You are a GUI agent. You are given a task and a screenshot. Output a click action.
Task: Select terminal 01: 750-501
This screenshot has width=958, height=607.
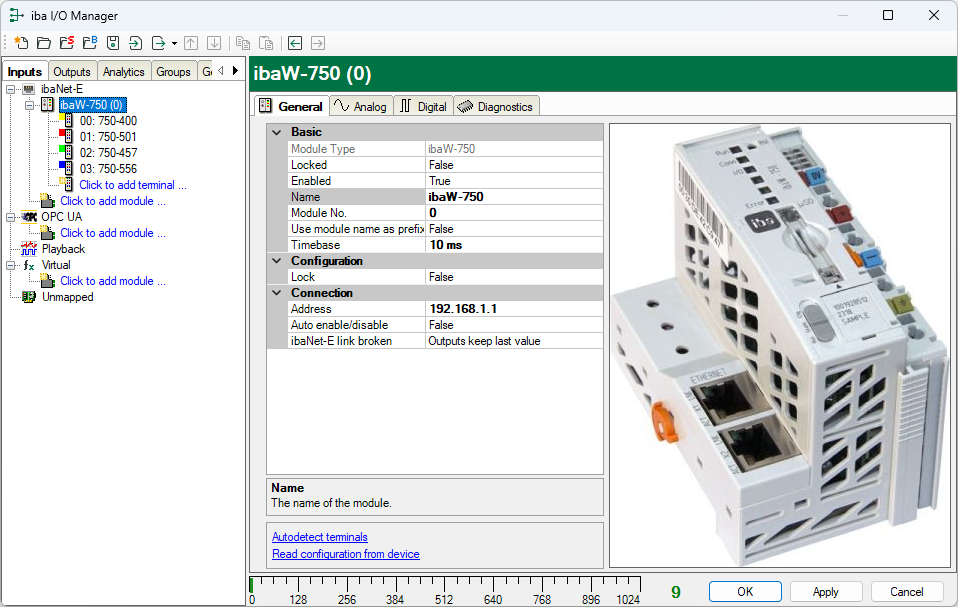(108, 137)
